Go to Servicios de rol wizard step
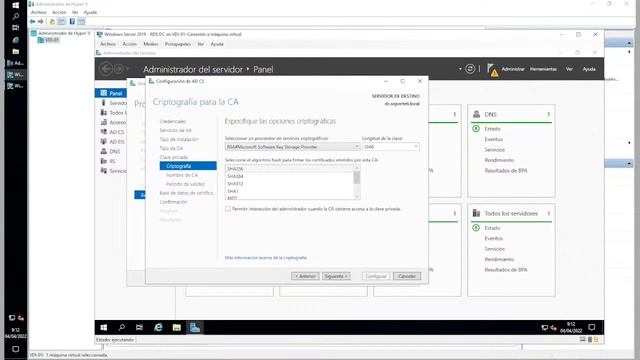Viewport: 640px width, 360px height. tap(176, 131)
